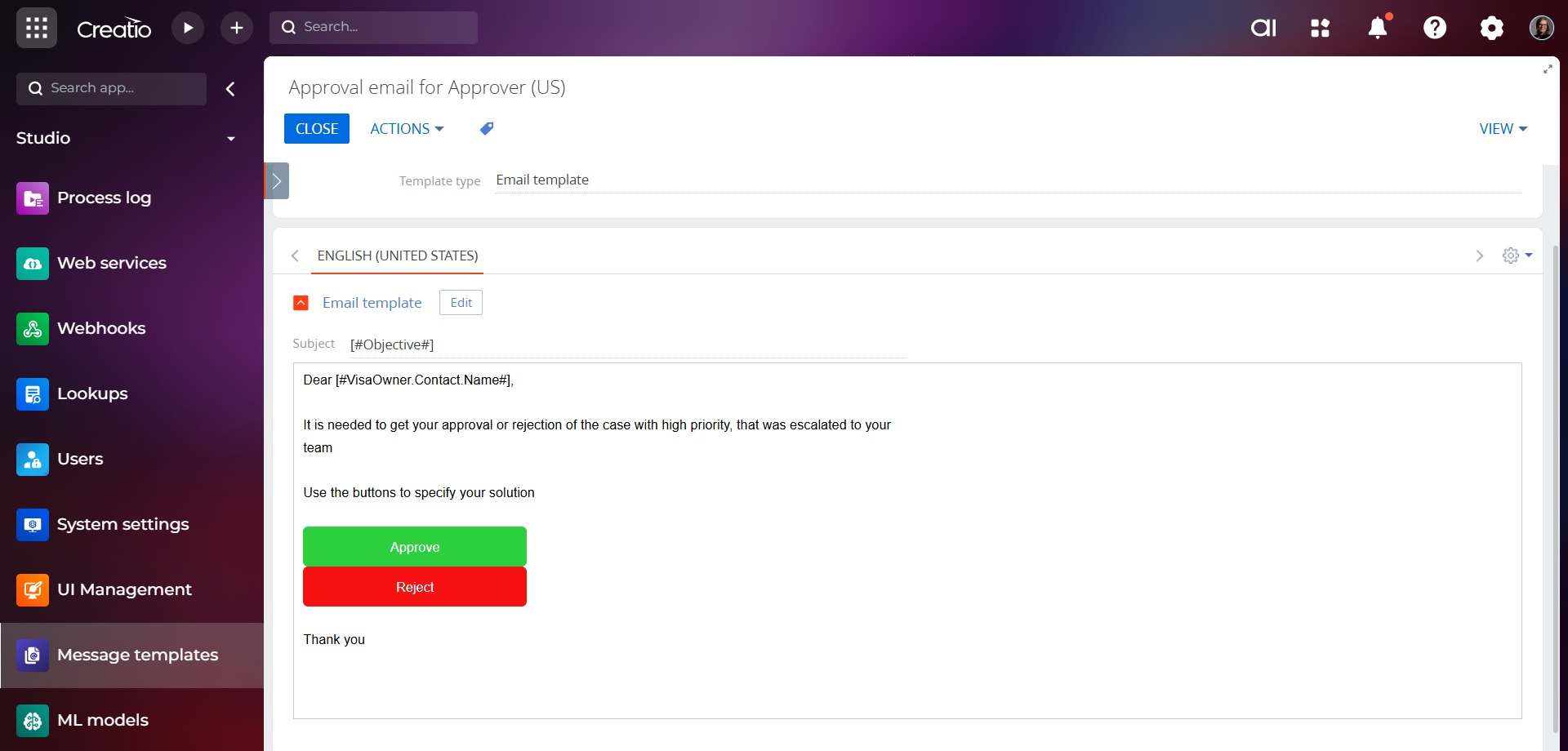Click the red Reject button
This screenshot has height=751, width=1568.
(x=415, y=587)
